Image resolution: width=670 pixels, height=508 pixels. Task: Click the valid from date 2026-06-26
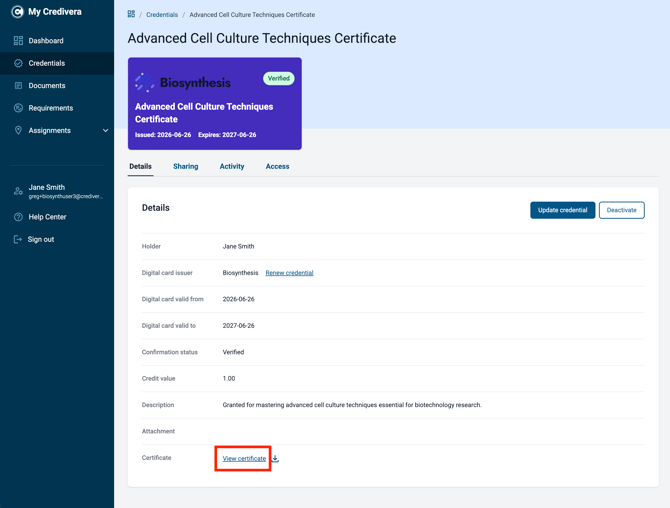(x=238, y=300)
